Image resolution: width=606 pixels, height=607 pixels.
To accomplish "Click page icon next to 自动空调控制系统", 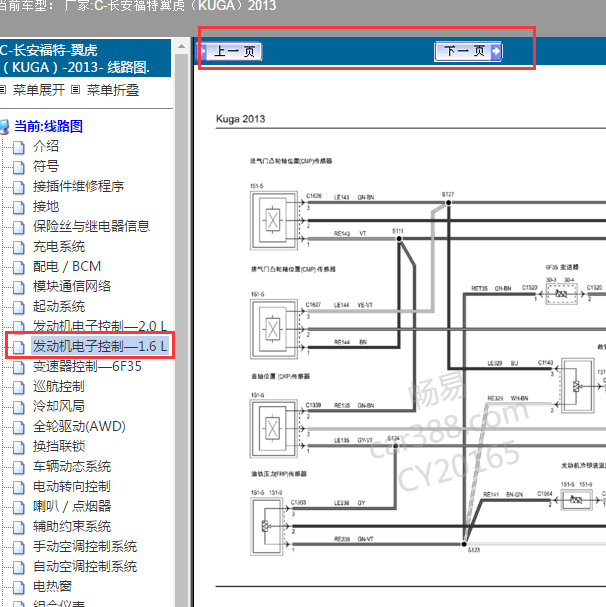I will click(18, 568).
